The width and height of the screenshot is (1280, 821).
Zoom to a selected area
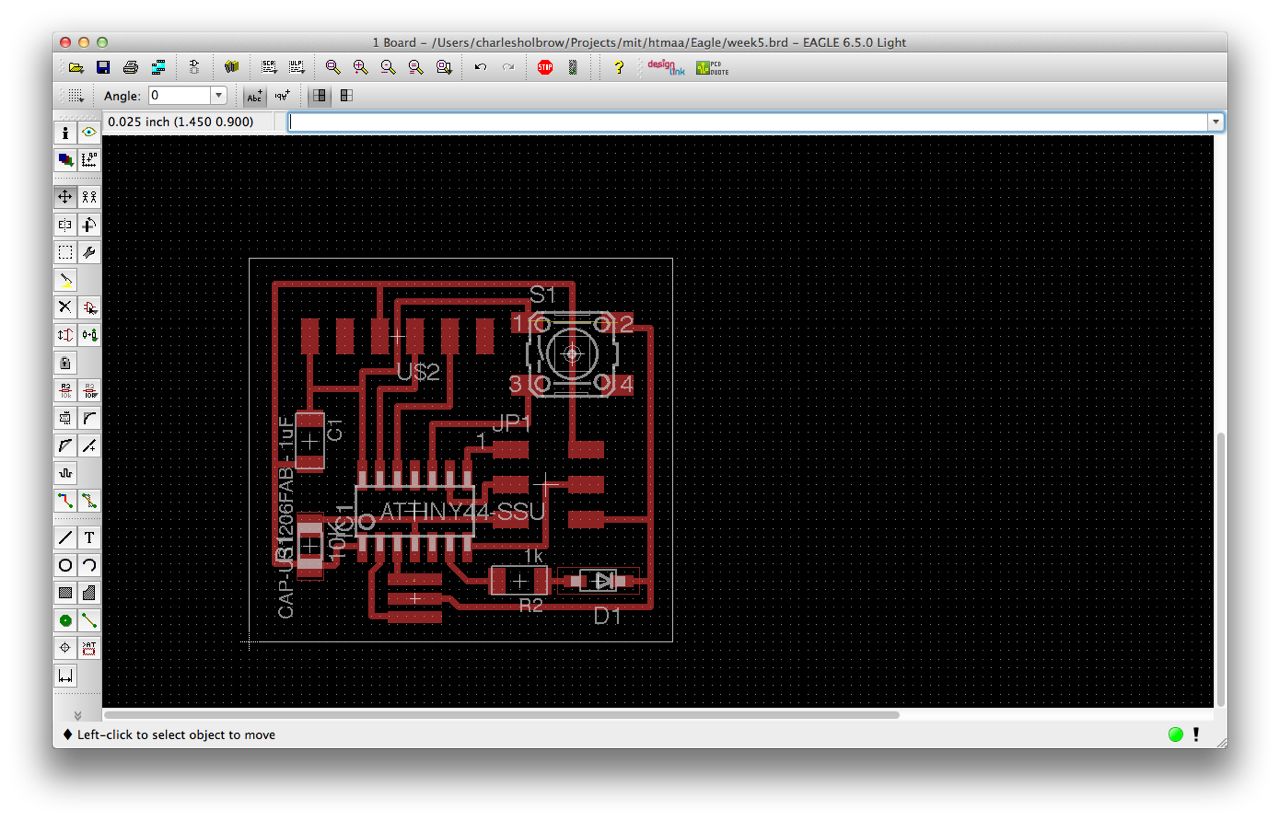pyautogui.click(x=444, y=67)
